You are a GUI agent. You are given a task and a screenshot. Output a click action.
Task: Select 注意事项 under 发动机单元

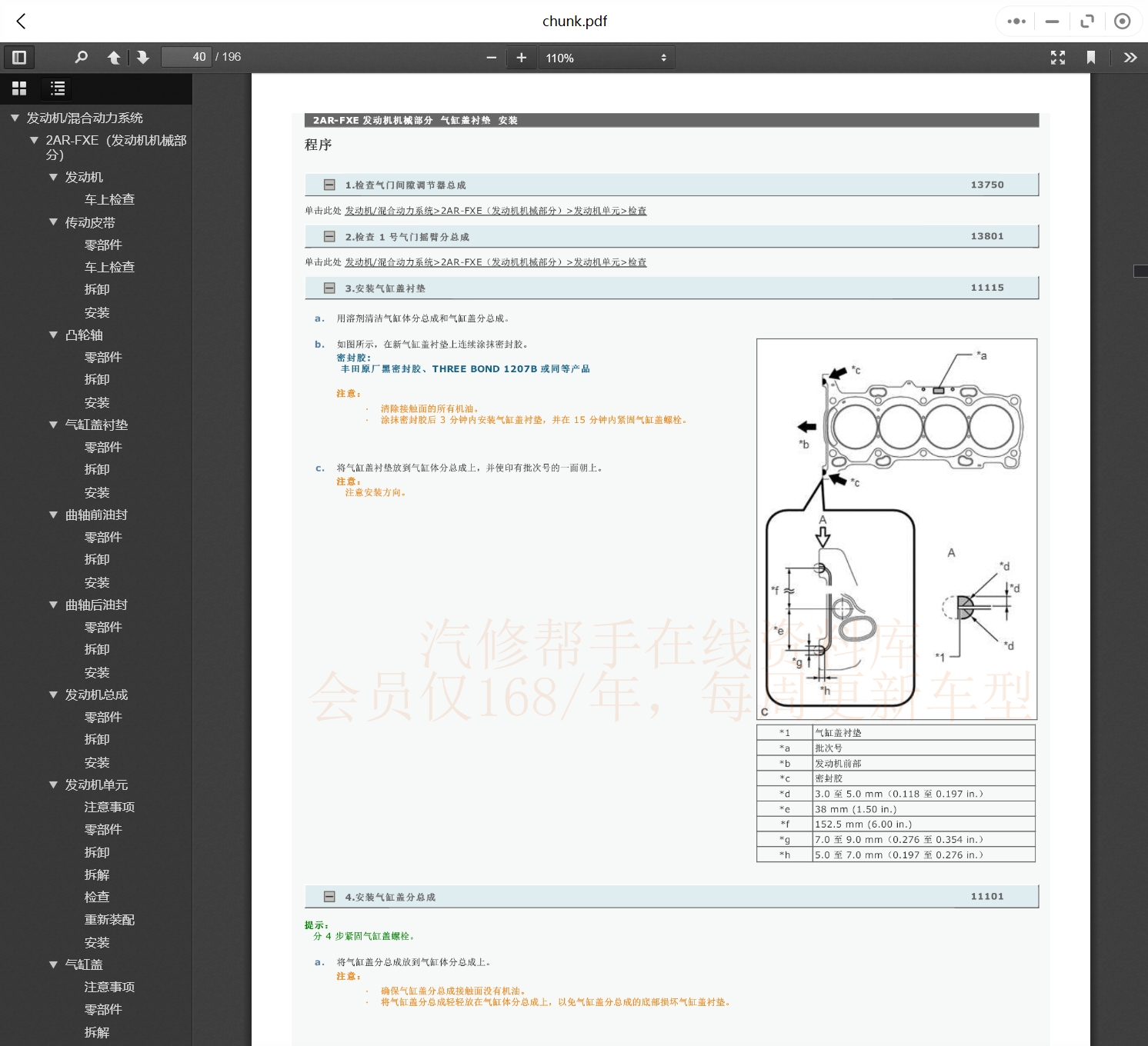click(x=109, y=807)
